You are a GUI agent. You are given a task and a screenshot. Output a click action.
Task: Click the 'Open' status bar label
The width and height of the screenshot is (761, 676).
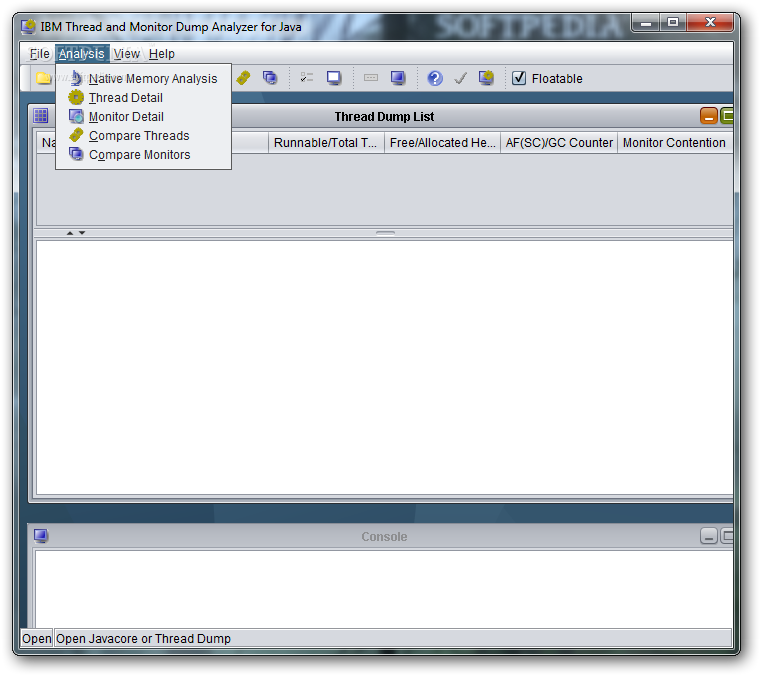36,639
